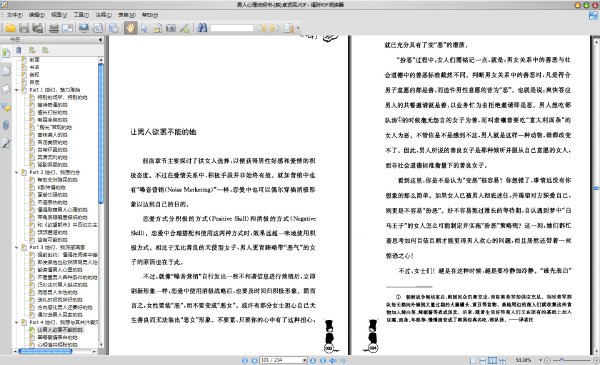Click the binoculars Find icon
Screen dimensions: 600x365
coord(202,28)
